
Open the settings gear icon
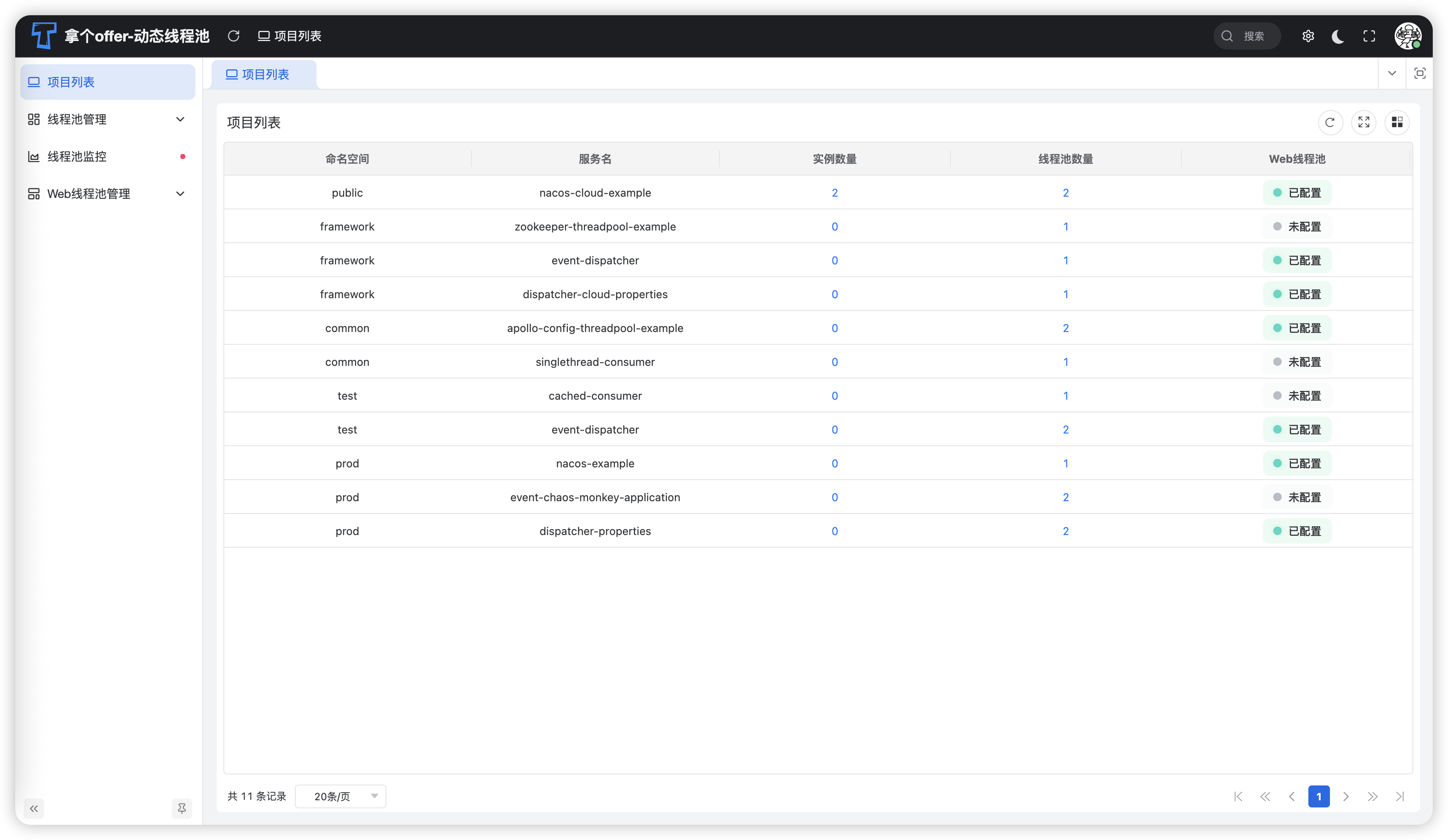[1308, 36]
